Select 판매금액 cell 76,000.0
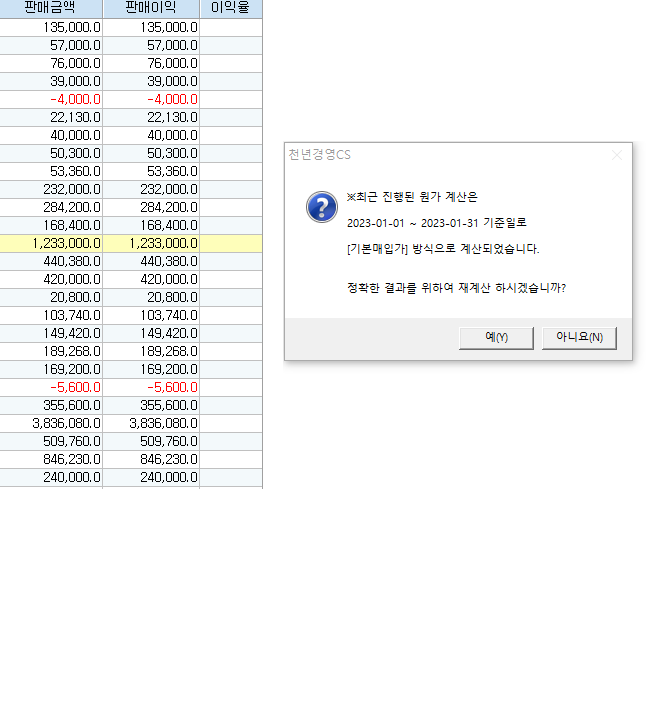 [x=51, y=63]
